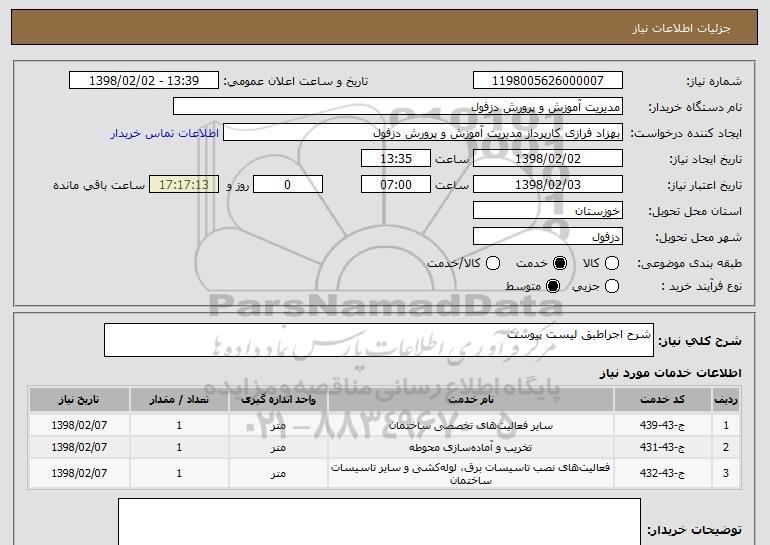Click the شرح کلی نیاز text area

pos(379,340)
